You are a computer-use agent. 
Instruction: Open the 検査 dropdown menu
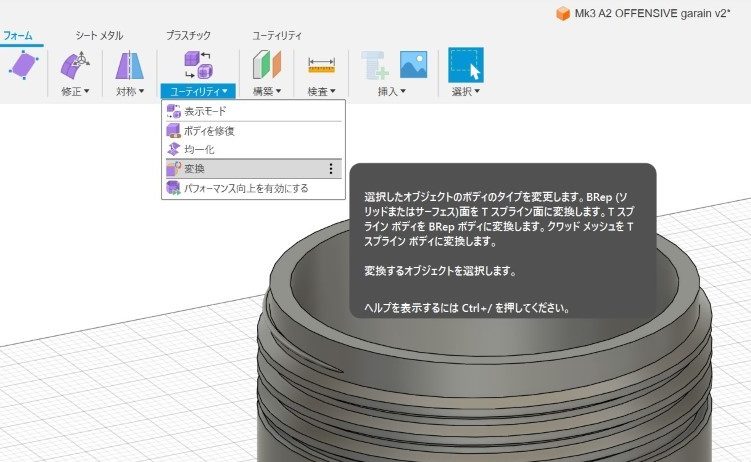pos(321,92)
